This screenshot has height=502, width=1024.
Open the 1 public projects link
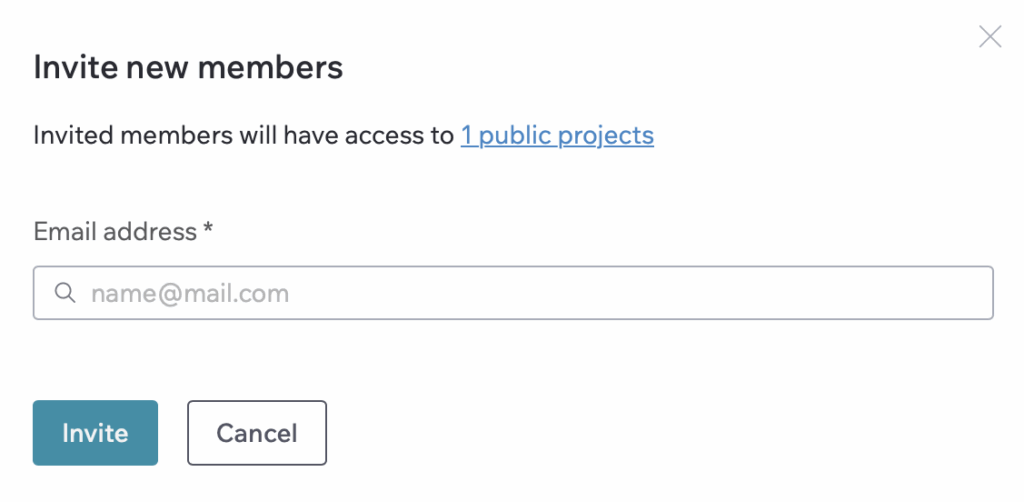[557, 136]
